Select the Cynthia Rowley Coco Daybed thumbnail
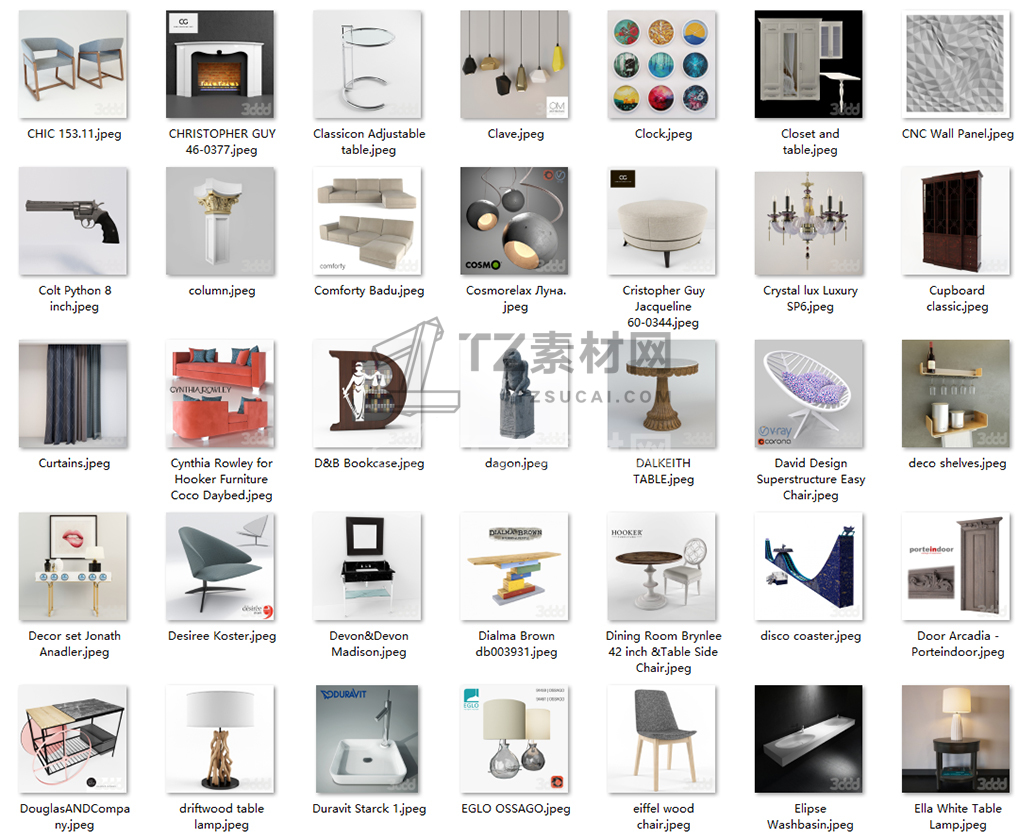Viewport: 1035px width, 839px height. (x=220, y=394)
